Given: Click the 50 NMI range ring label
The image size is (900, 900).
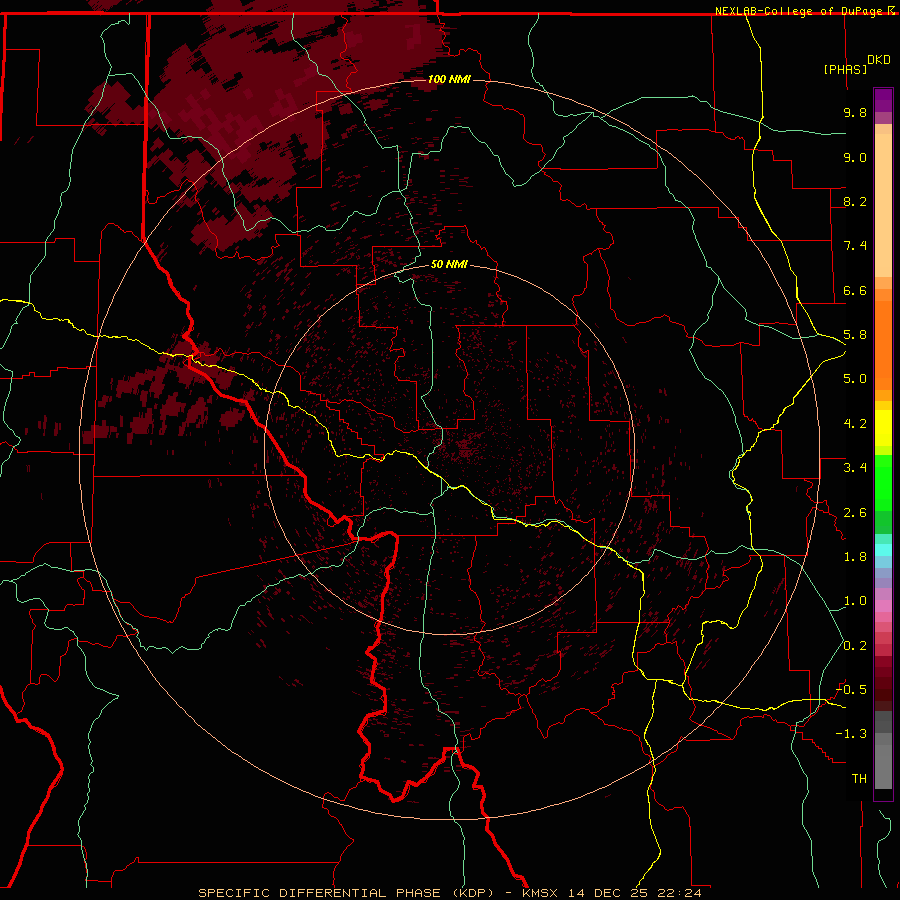Looking at the screenshot, I should pyautogui.click(x=449, y=264).
